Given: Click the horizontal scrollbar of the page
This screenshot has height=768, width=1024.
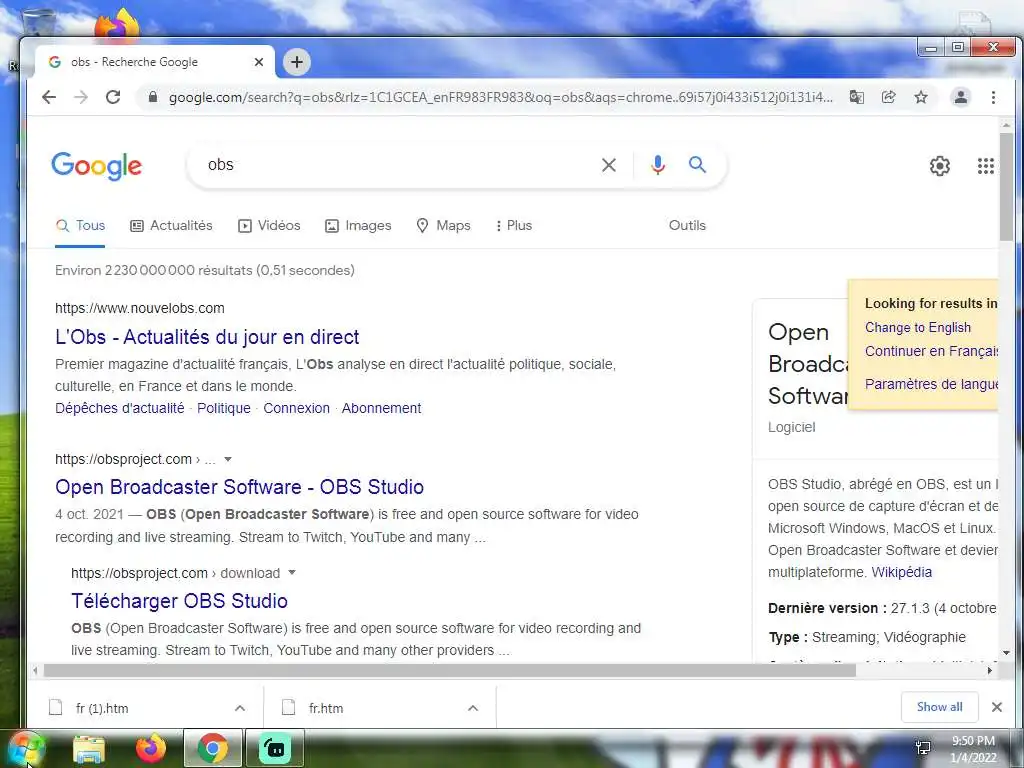Looking at the screenshot, I should [449, 670].
